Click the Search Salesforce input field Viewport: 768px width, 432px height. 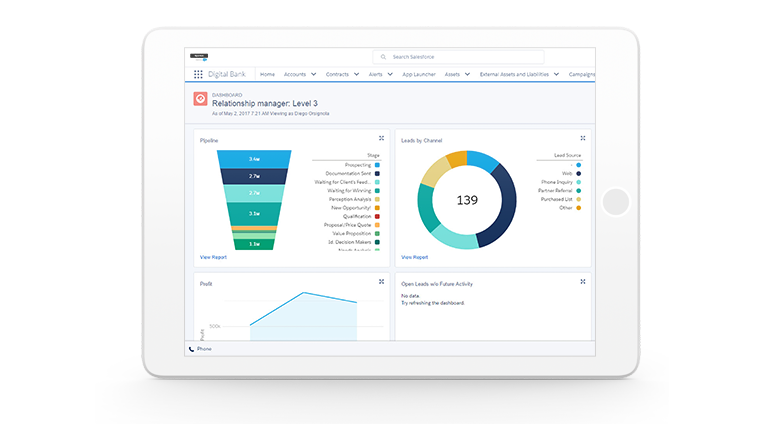(x=460, y=58)
